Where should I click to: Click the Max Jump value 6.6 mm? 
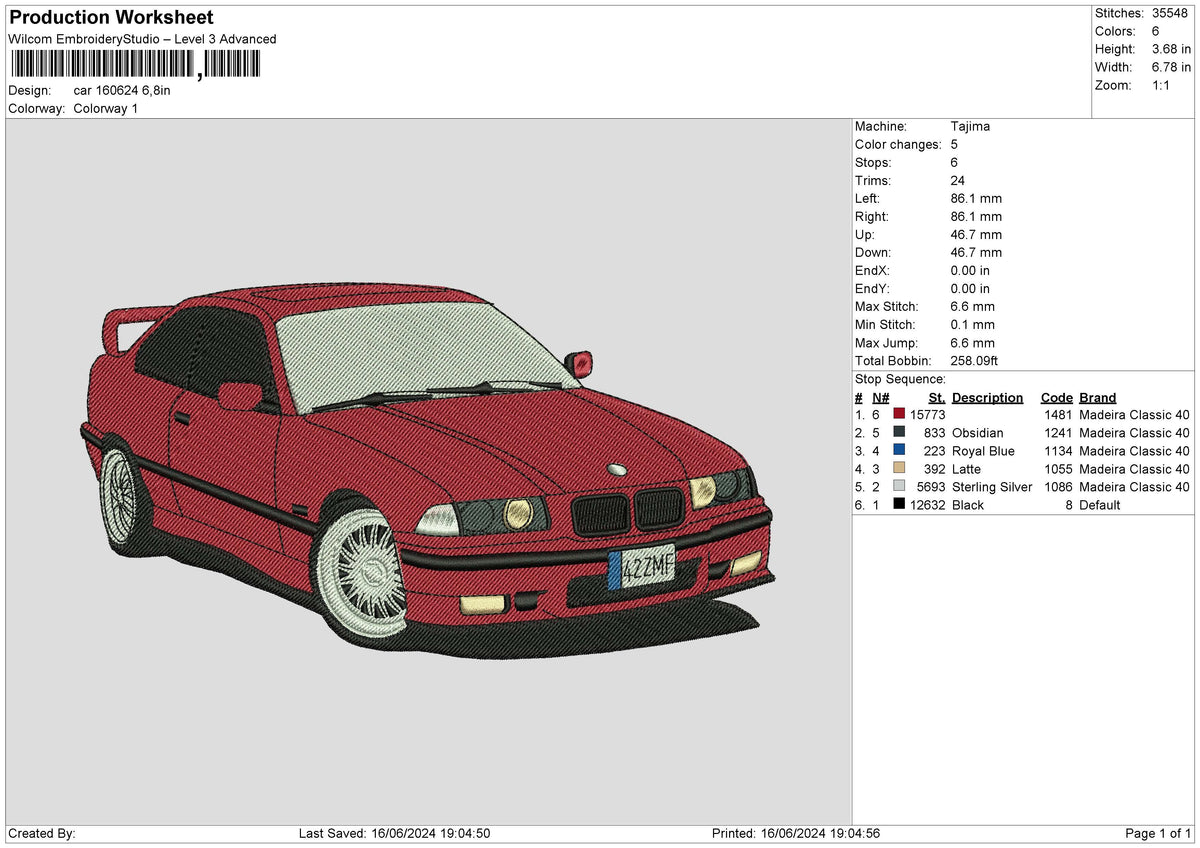[x=973, y=343]
